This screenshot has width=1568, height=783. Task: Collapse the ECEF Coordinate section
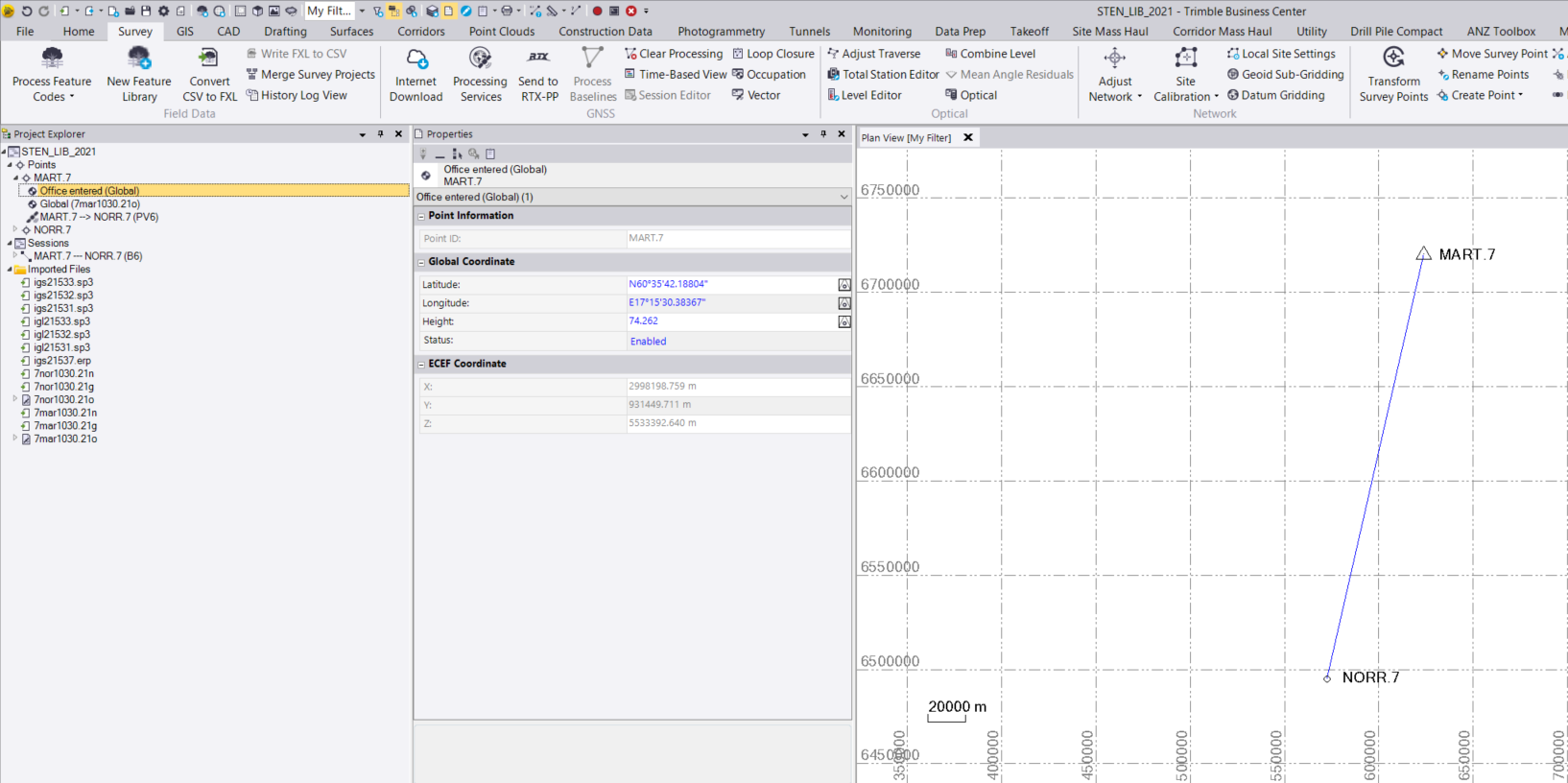point(421,365)
